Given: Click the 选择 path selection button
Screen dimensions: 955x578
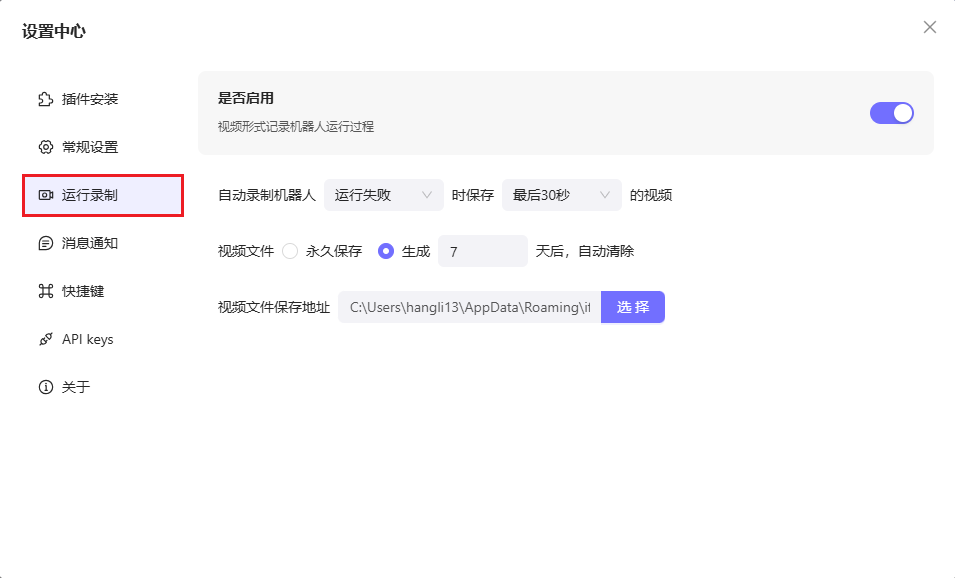Looking at the screenshot, I should point(632,307).
